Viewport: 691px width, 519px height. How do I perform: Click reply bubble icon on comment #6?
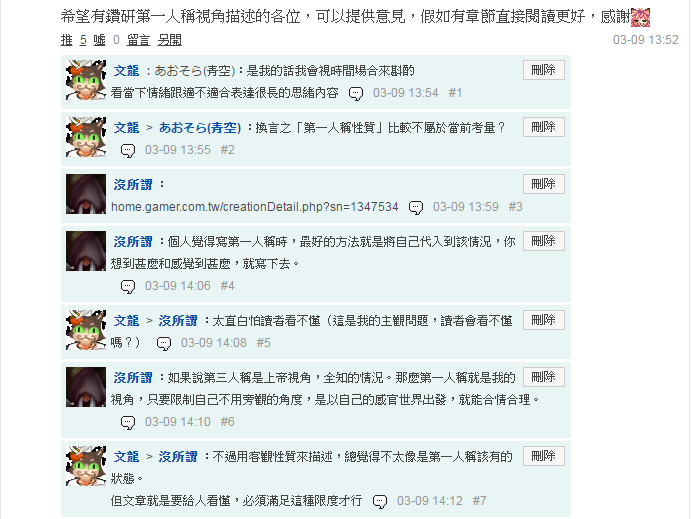128,423
